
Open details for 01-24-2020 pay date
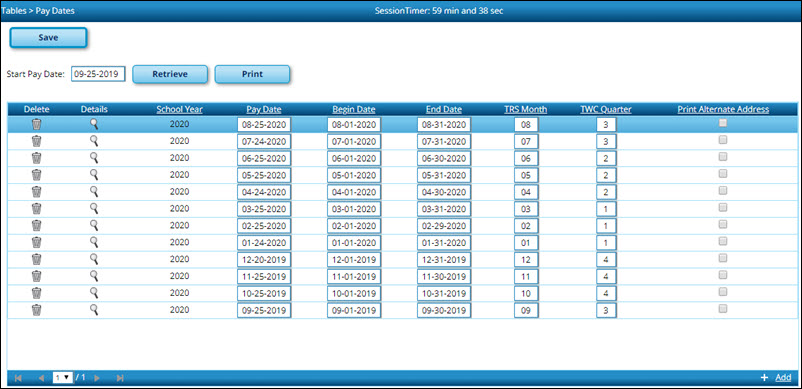[x=94, y=242]
